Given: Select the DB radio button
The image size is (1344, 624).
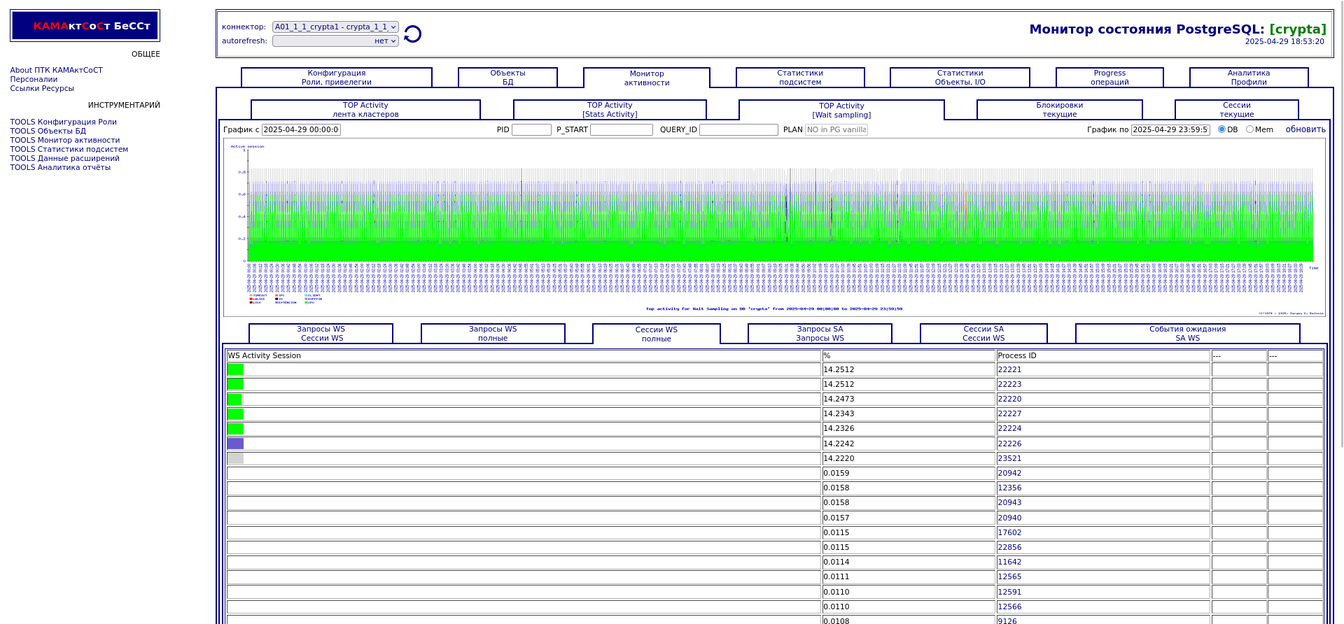Looking at the screenshot, I should click(x=1221, y=130).
